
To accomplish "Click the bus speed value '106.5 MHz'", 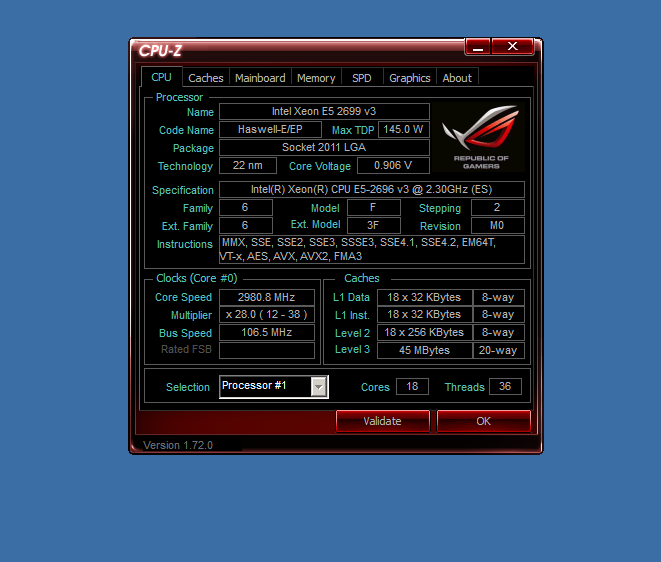I will click(267, 332).
